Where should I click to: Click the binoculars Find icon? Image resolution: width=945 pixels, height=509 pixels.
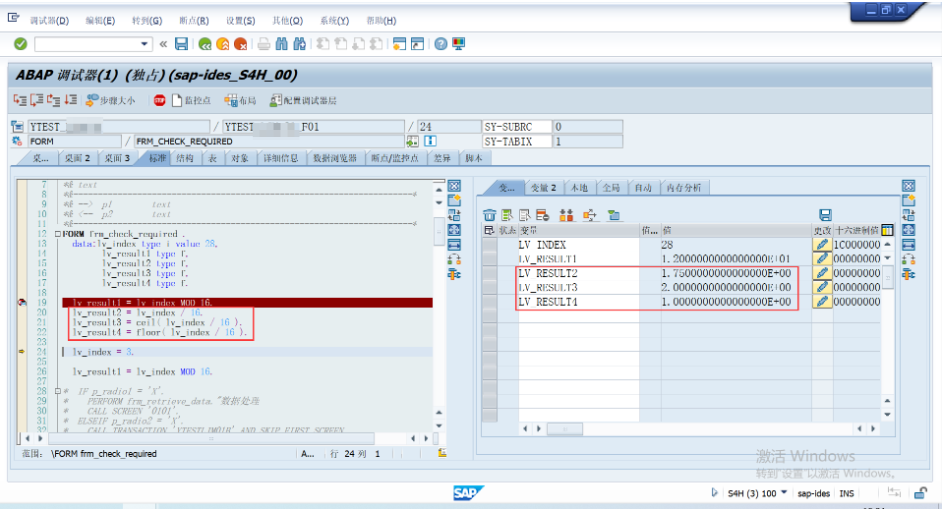tap(281, 44)
